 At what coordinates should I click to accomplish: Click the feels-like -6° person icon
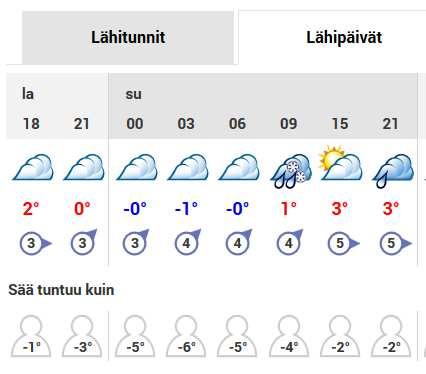[186, 336]
